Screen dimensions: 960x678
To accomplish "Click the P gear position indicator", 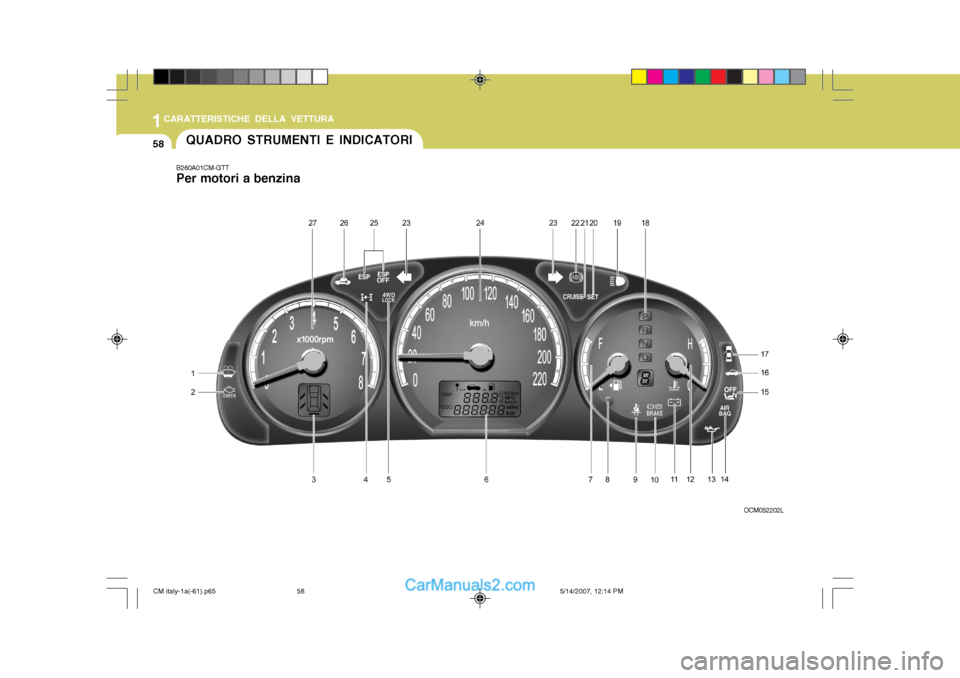I will 645,316.
